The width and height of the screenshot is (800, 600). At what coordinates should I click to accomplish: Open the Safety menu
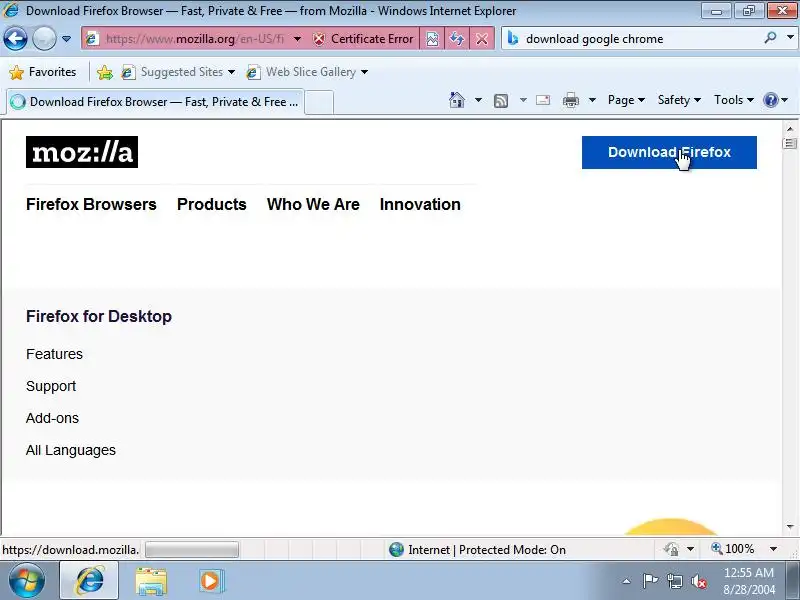point(679,100)
